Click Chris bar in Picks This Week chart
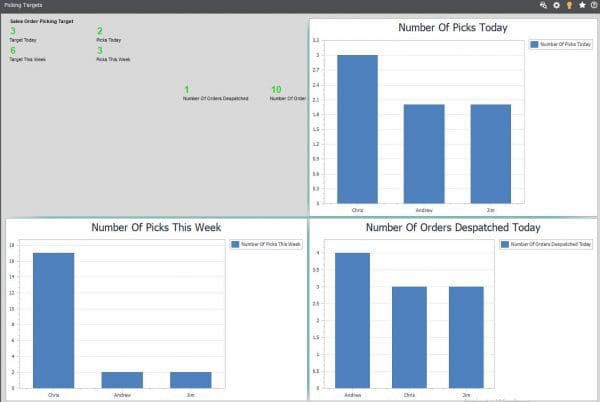 click(54, 321)
